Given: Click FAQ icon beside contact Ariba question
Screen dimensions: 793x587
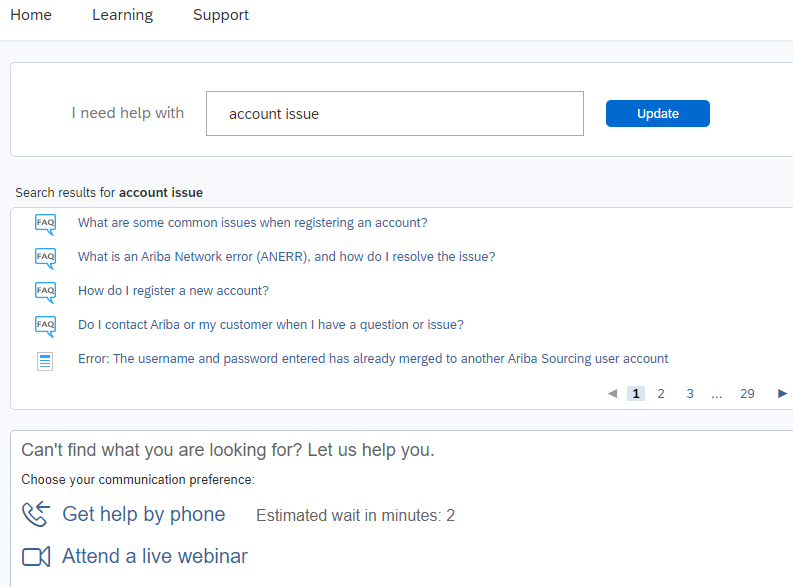Looking at the screenshot, I should [x=45, y=326].
